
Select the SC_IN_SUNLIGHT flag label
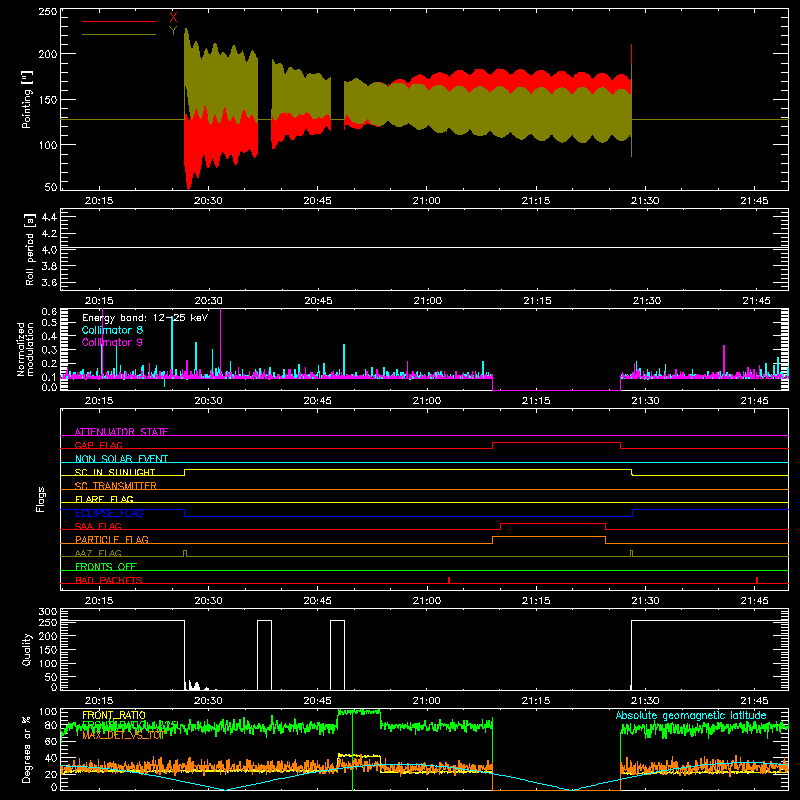115,472
